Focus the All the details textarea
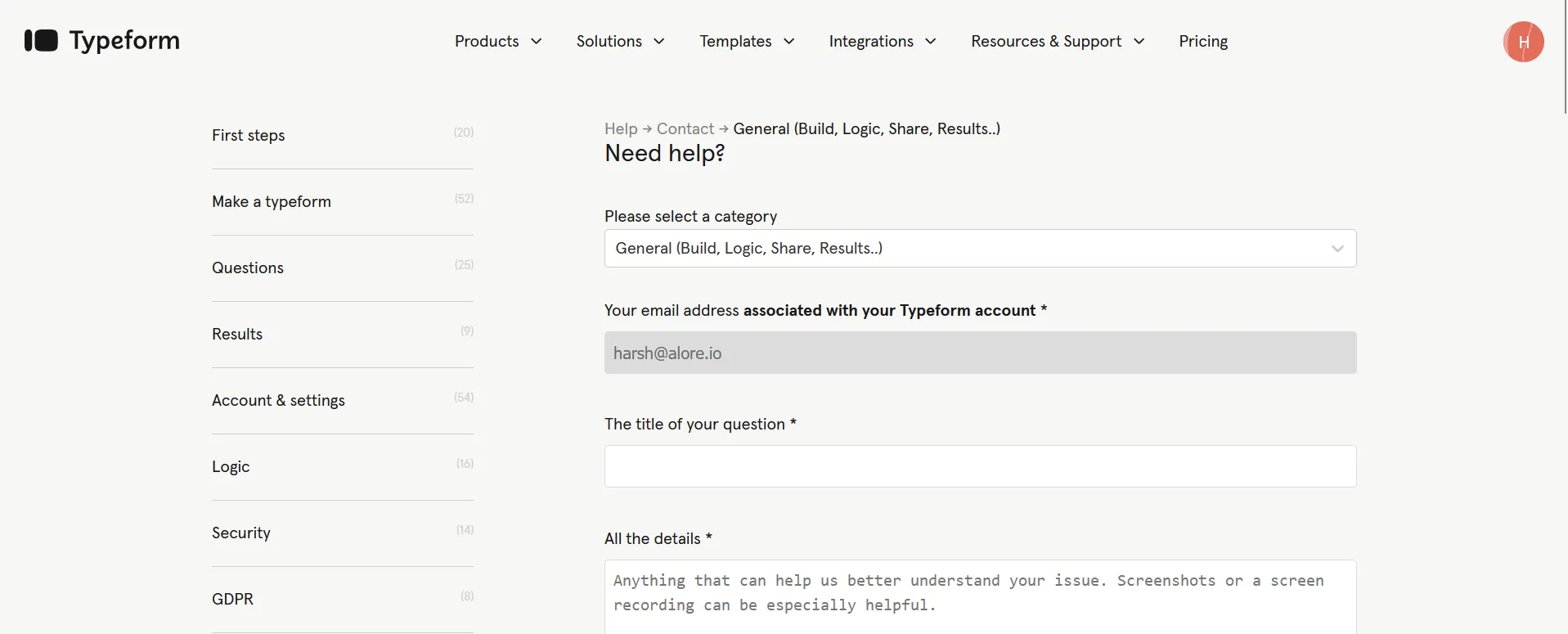 tap(980, 596)
